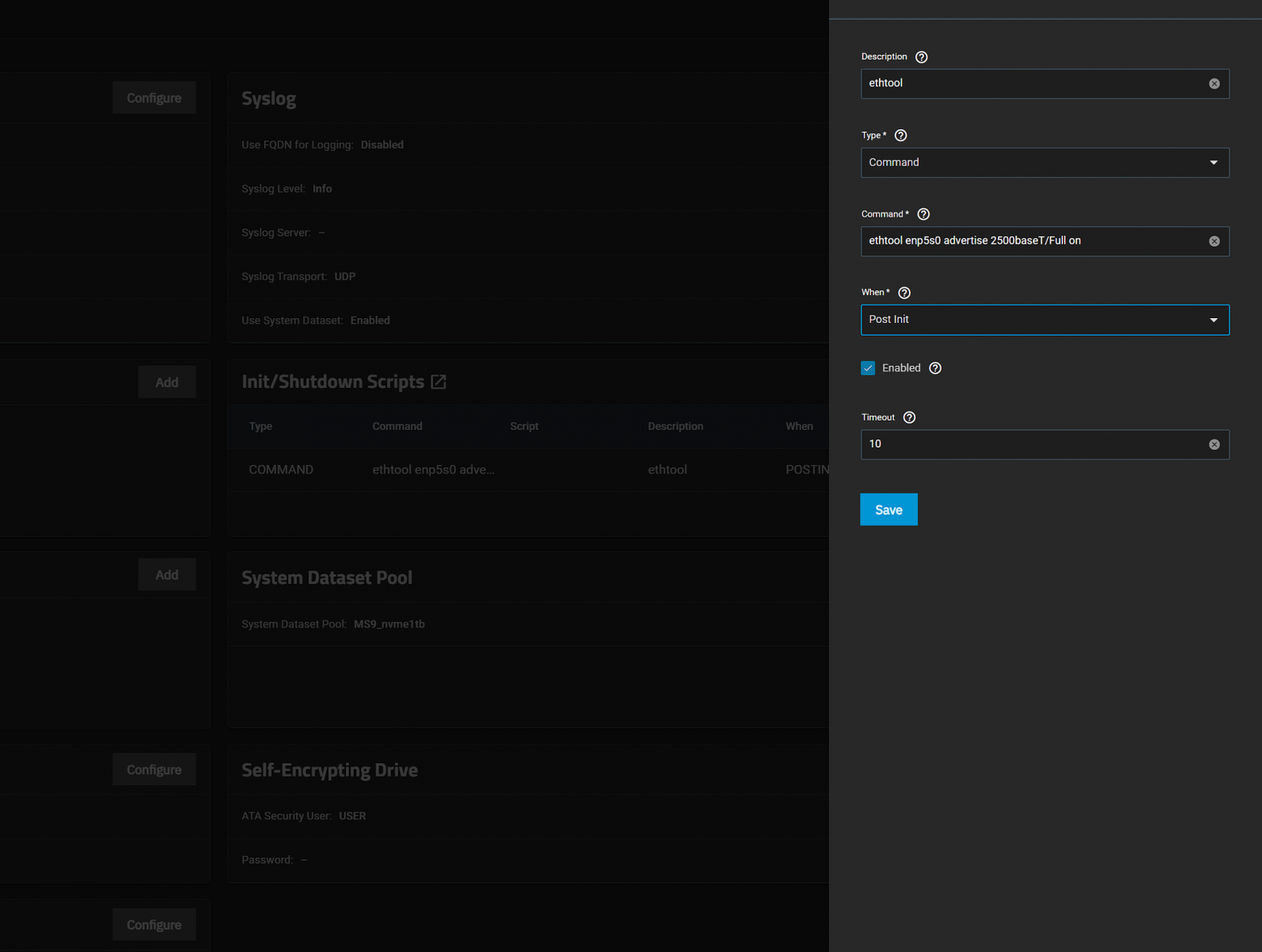Clear the Timeout field with its X icon
Image resolution: width=1262 pixels, height=952 pixels.
[1214, 445]
